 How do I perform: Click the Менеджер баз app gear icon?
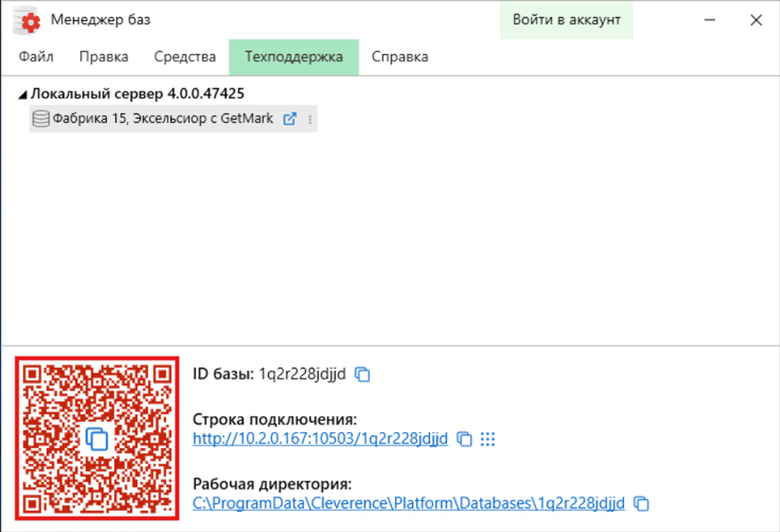tap(26, 20)
